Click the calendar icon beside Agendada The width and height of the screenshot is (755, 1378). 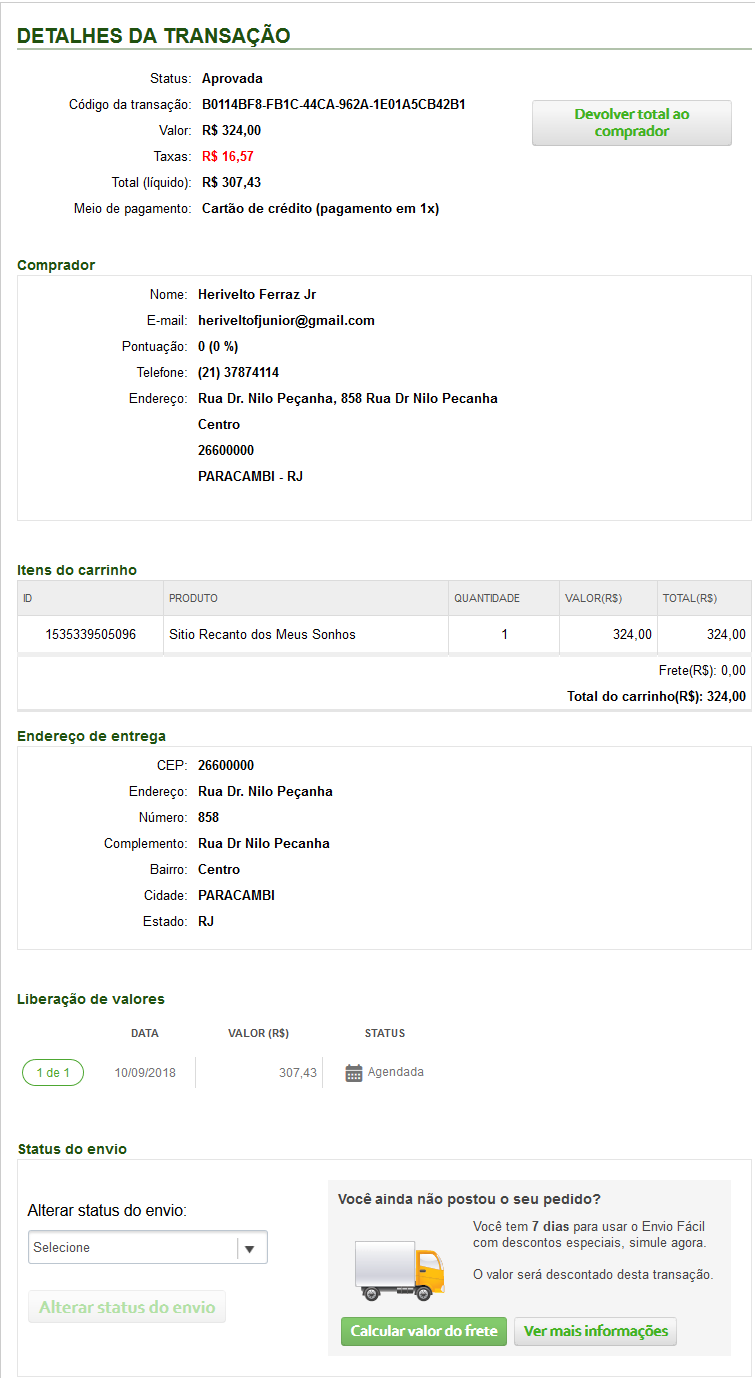pyautogui.click(x=353, y=1073)
